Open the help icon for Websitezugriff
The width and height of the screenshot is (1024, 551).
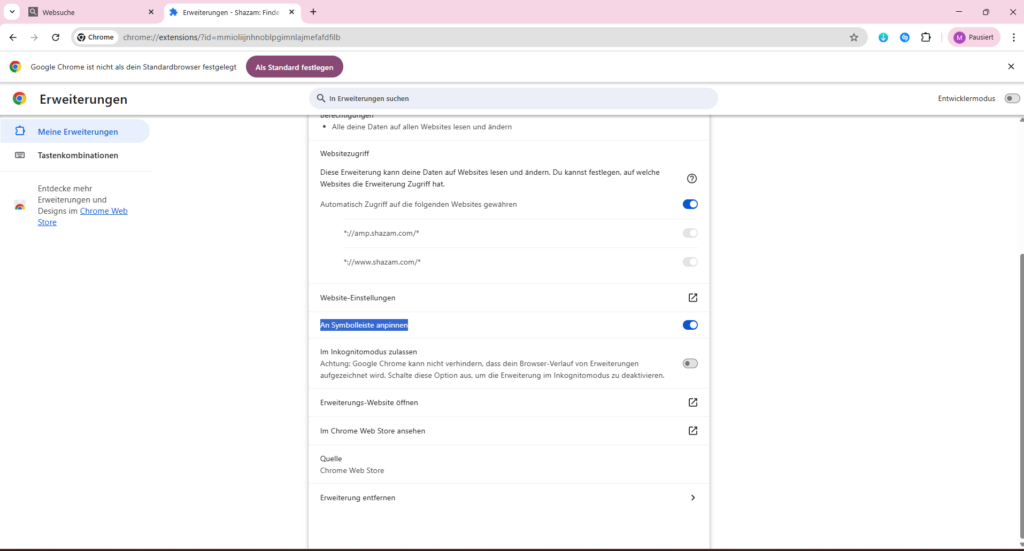pyautogui.click(x=692, y=178)
